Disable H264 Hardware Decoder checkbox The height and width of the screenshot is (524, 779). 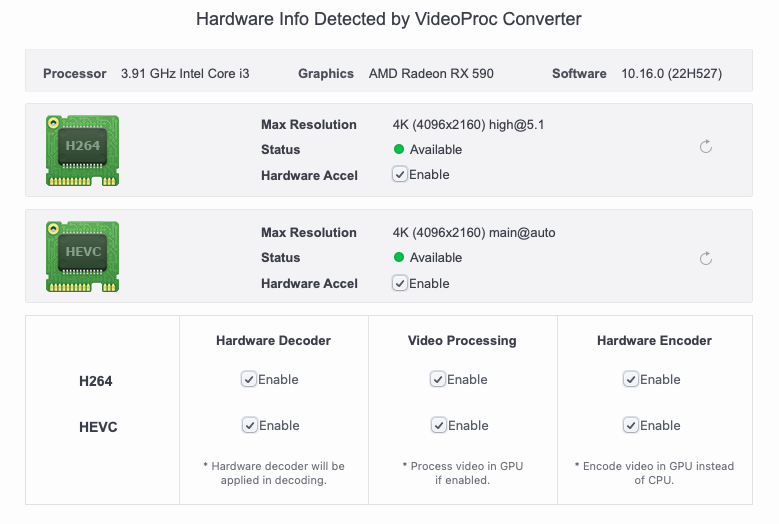pos(249,379)
